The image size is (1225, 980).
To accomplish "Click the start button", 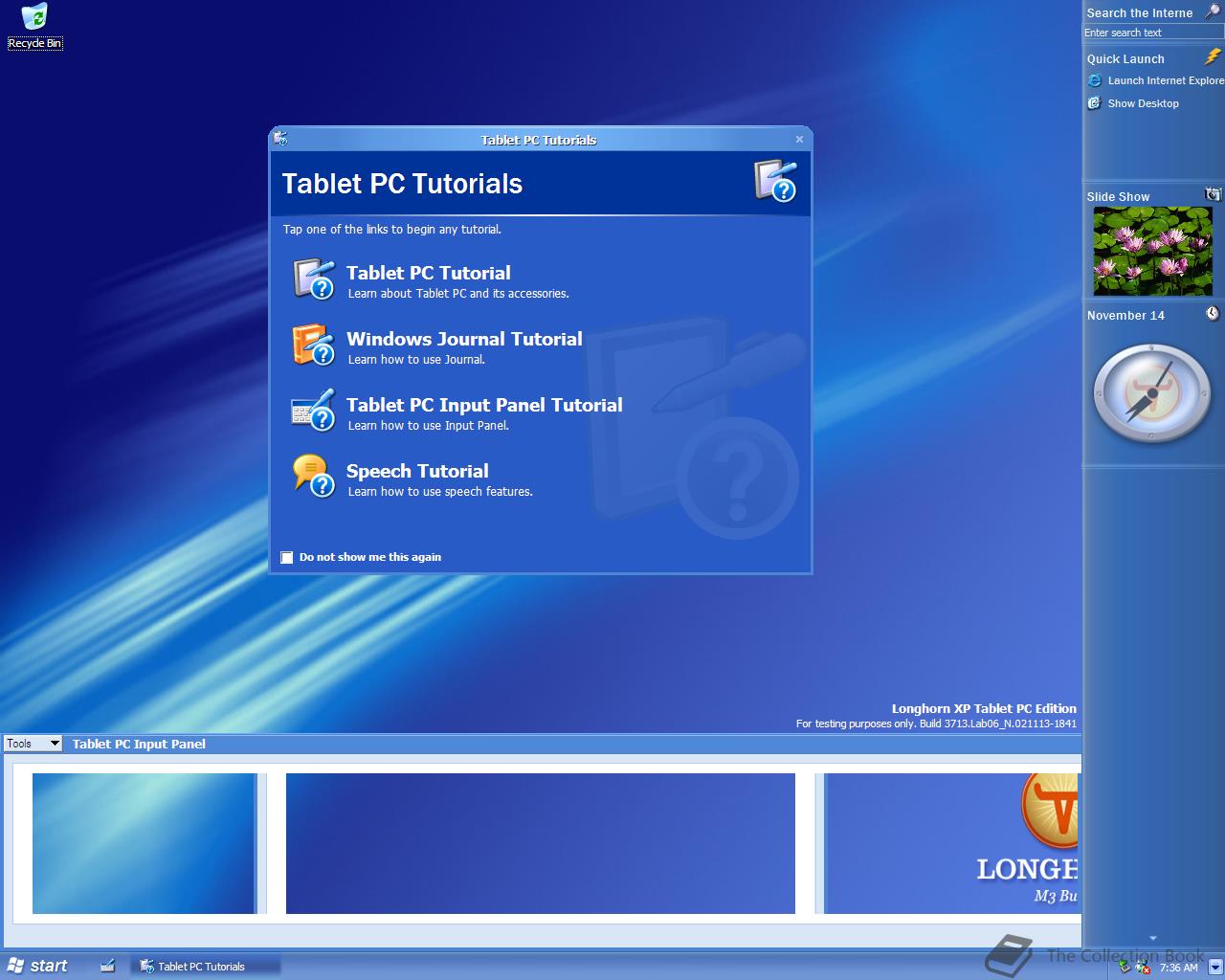I will point(38,966).
